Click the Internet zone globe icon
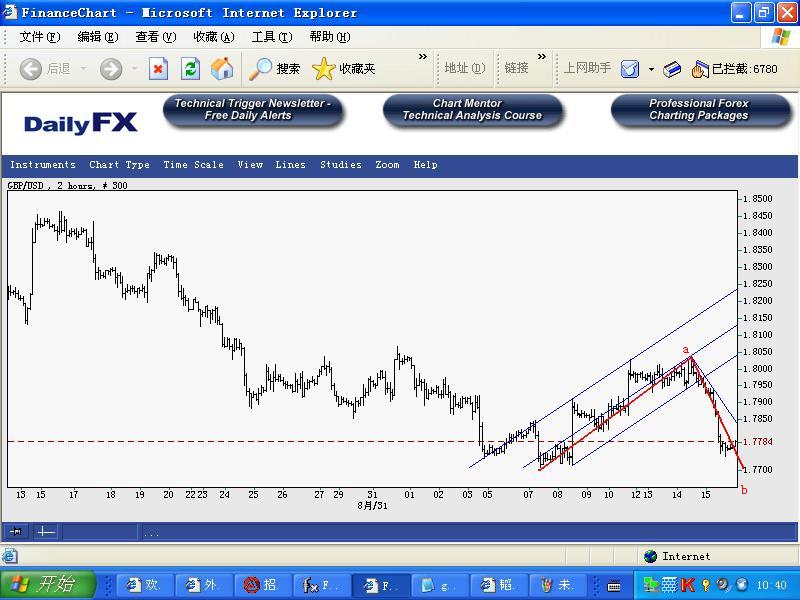 point(650,556)
